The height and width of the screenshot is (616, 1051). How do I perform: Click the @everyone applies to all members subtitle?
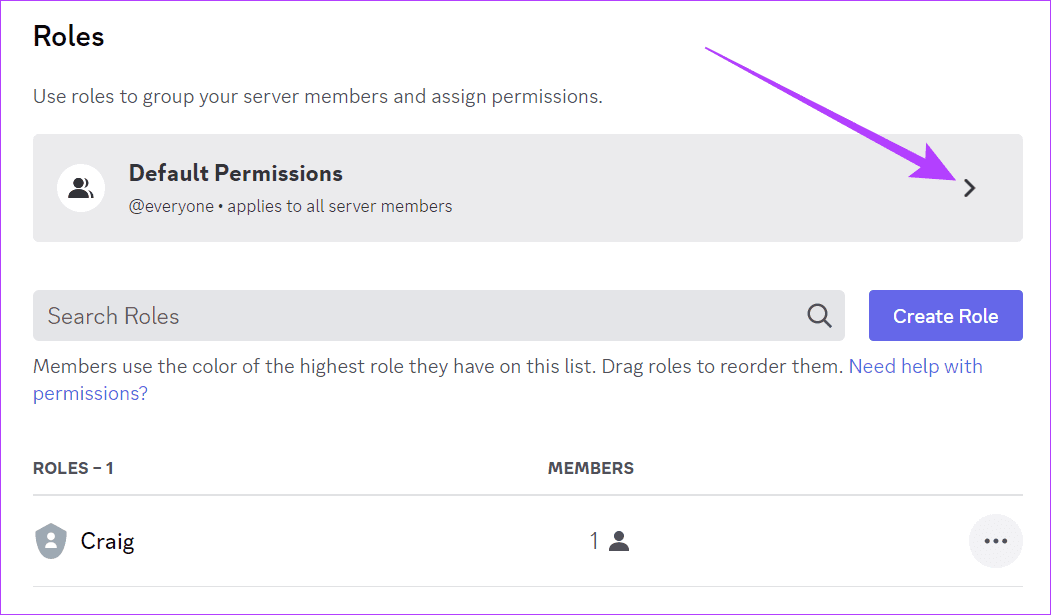tap(290, 206)
